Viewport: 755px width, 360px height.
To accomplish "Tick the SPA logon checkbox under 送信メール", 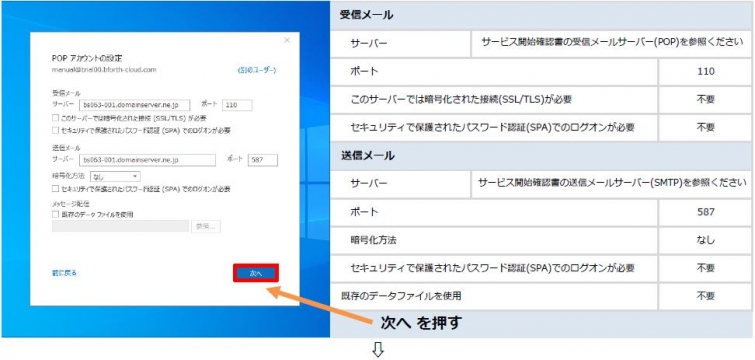I will click(x=55, y=189).
